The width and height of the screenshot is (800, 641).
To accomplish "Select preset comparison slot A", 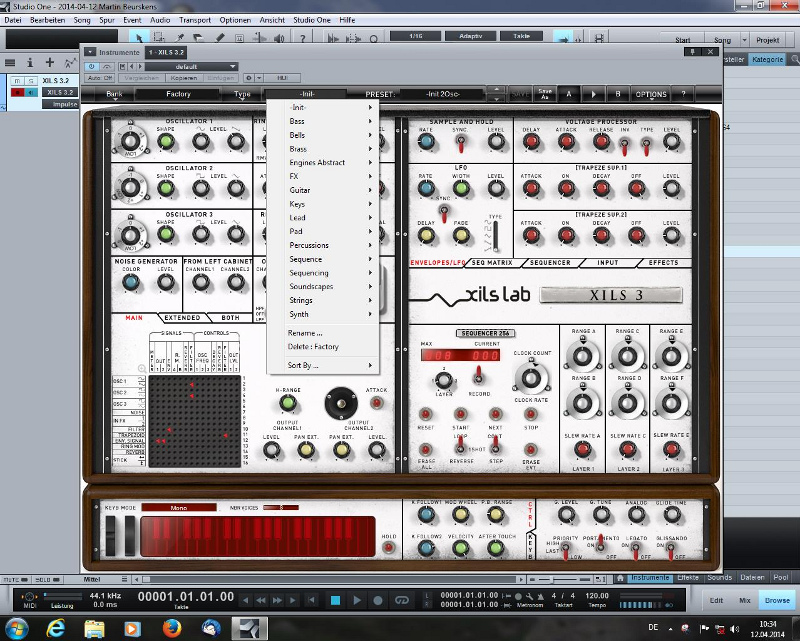I will tap(569, 94).
